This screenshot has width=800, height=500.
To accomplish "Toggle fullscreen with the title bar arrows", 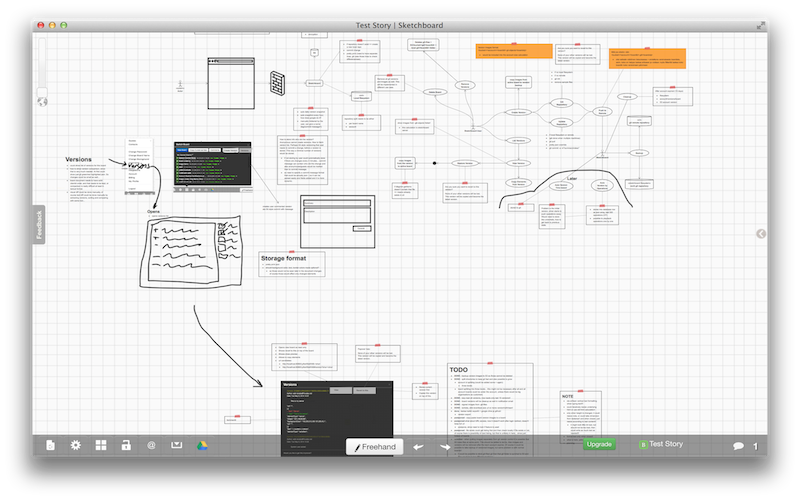I will (x=760, y=25).
